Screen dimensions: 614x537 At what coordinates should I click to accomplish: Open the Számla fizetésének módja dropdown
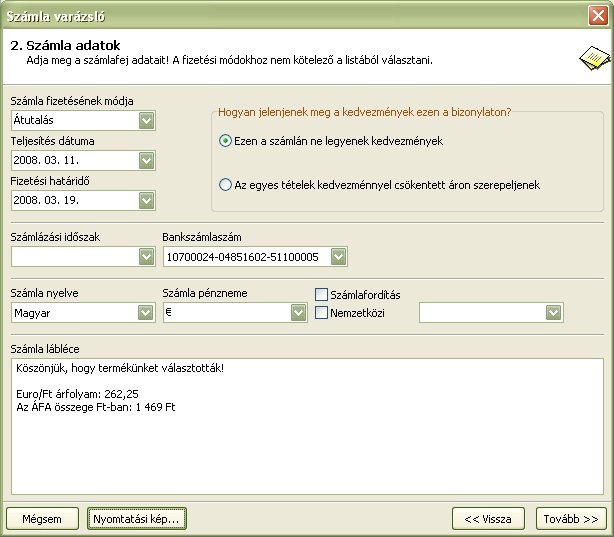147,121
